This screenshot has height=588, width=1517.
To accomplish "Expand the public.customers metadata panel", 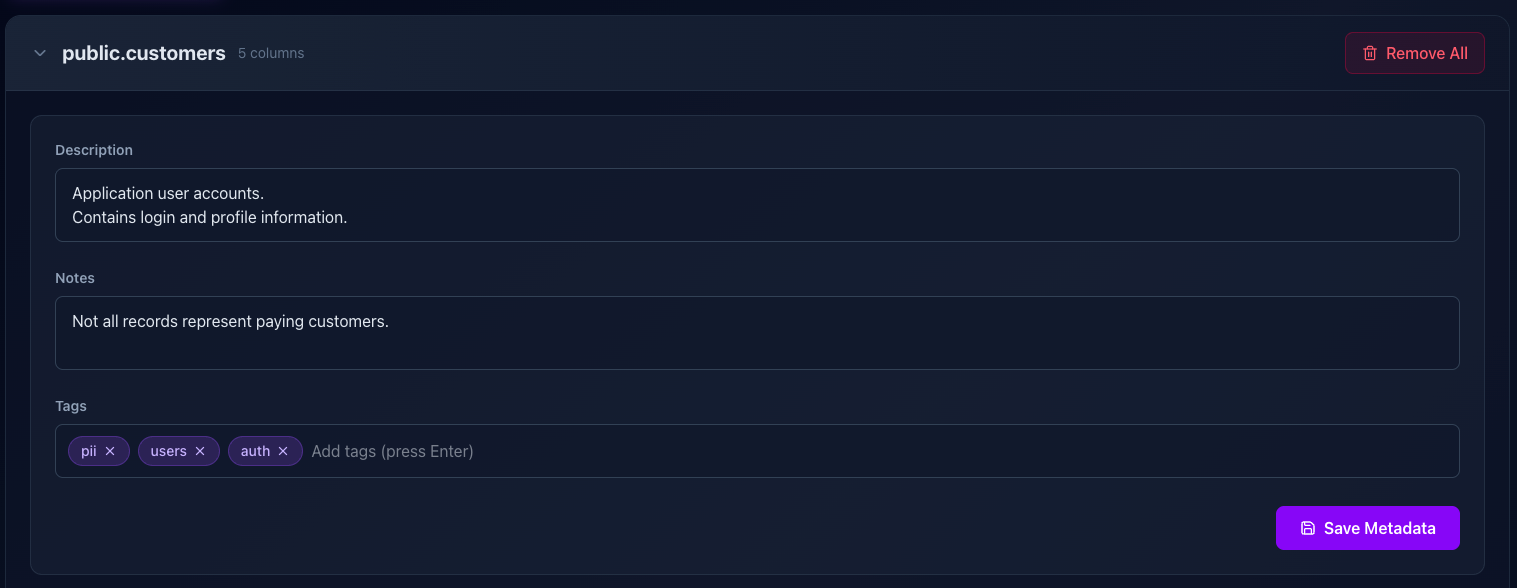I will pyautogui.click(x=39, y=53).
